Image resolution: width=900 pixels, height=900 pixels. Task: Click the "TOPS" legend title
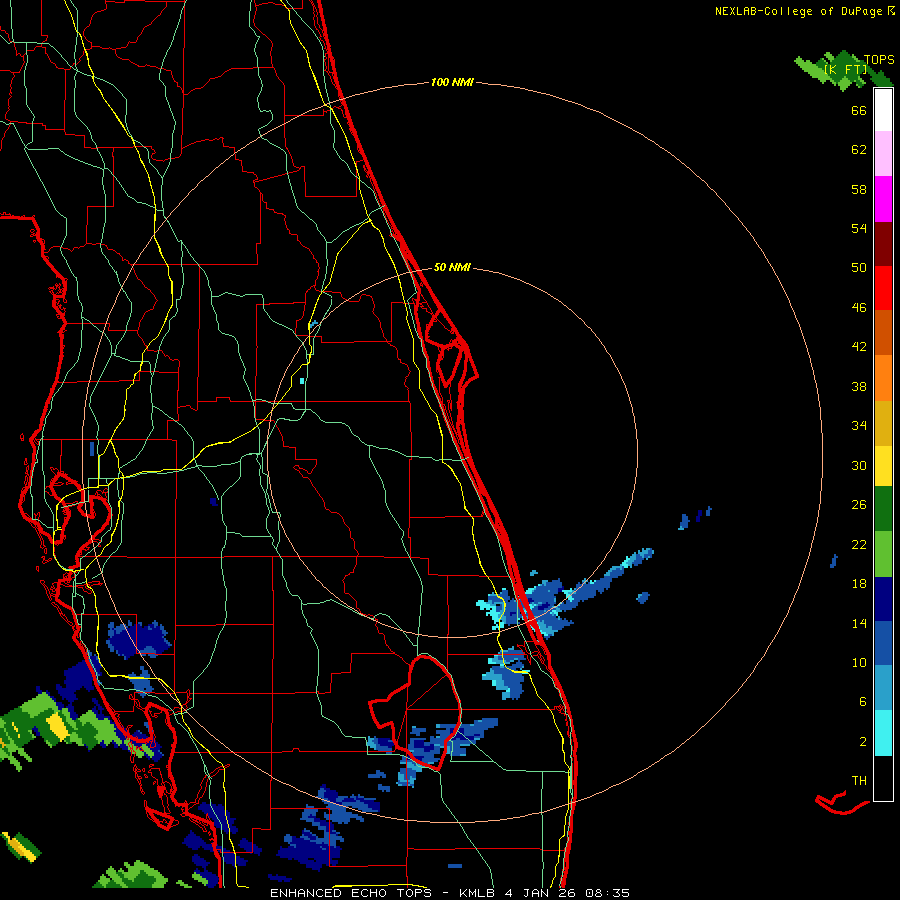pyautogui.click(x=879, y=60)
